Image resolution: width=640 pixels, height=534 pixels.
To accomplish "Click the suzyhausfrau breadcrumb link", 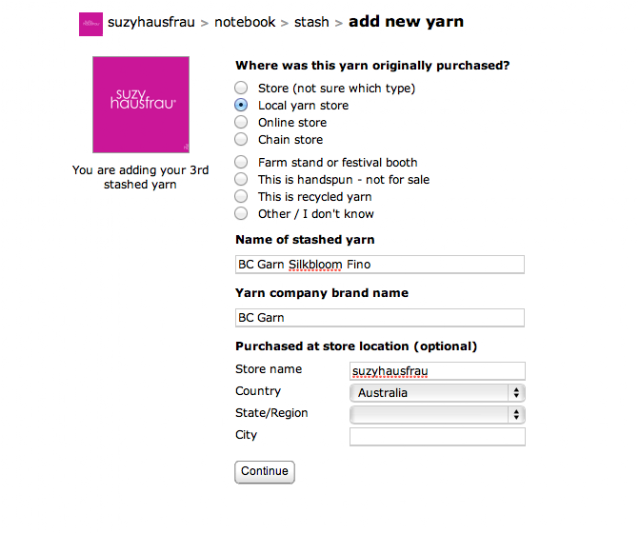I will tap(151, 22).
